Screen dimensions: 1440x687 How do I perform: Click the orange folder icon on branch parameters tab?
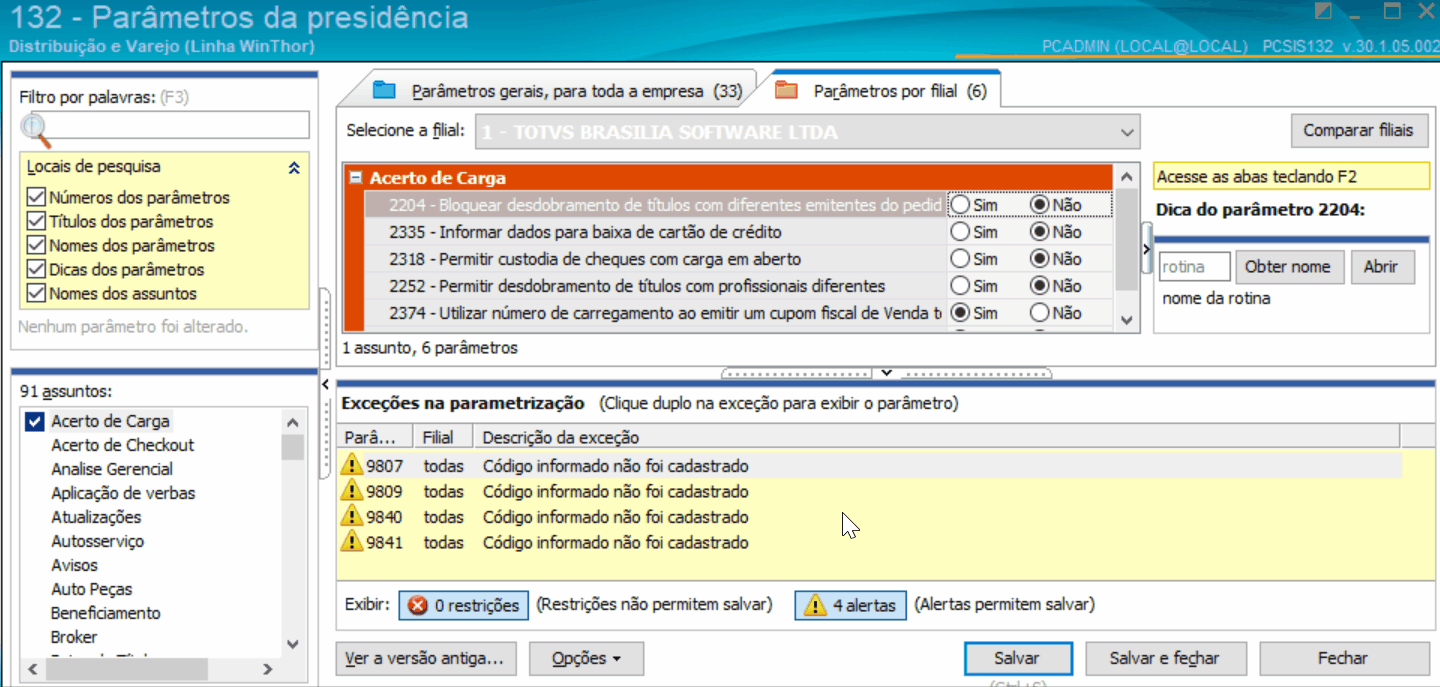(x=786, y=91)
